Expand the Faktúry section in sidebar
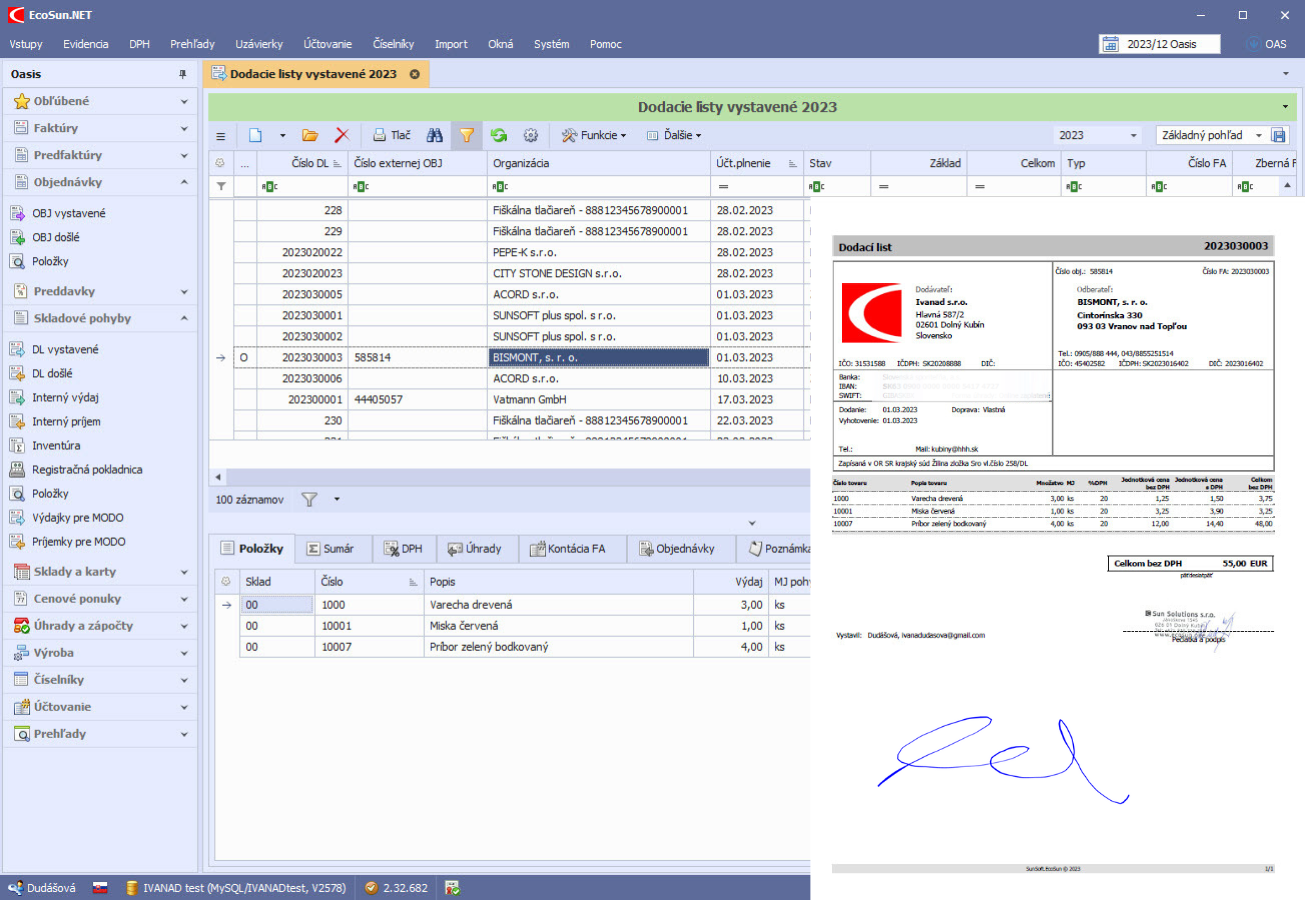The image size is (1305, 900). coord(100,128)
